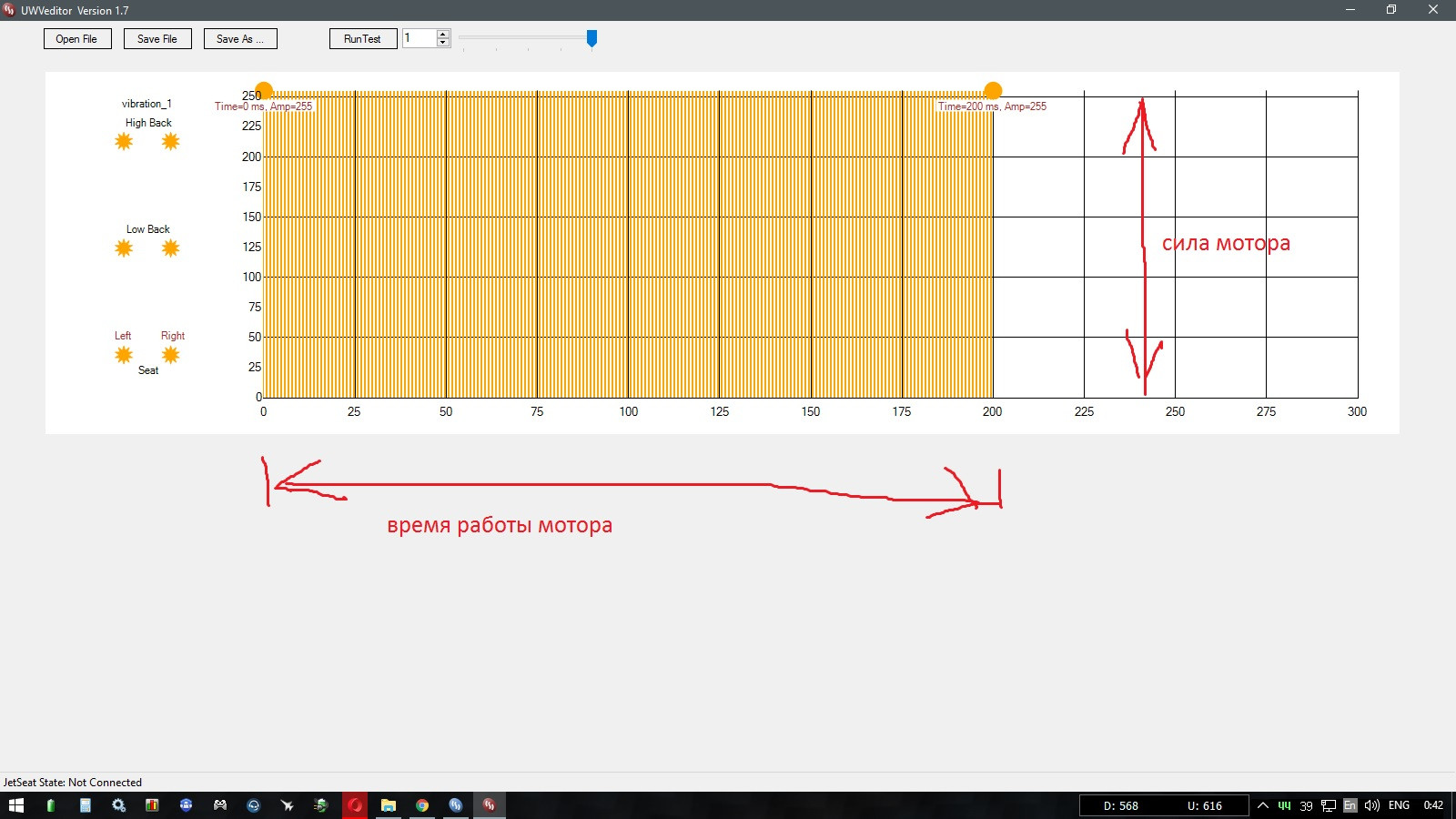This screenshot has width=1456, height=819.
Task: Switch input language via ENG indicator
Action: (1400, 805)
